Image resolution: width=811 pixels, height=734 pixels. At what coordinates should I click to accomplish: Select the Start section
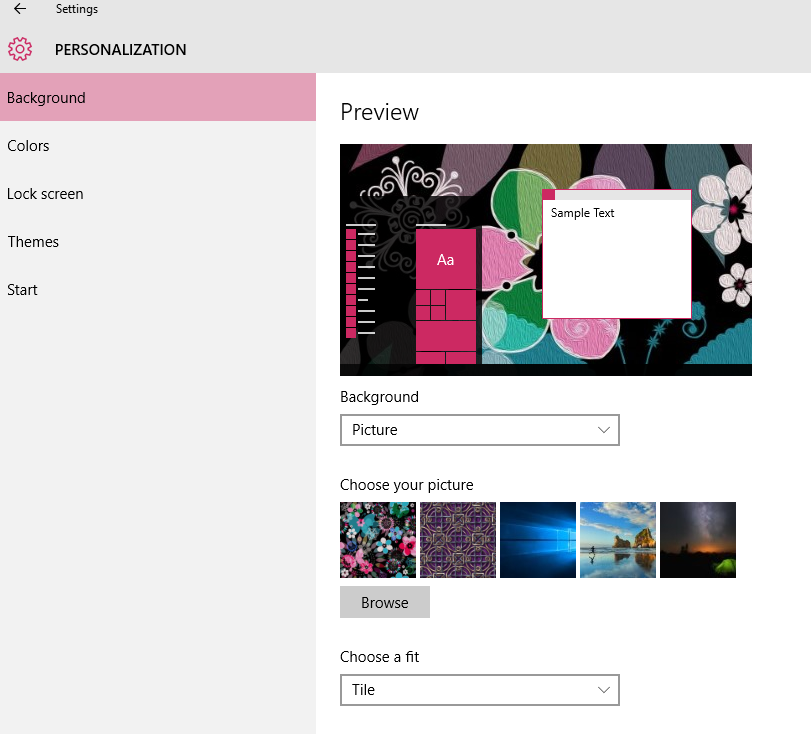(x=158, y=290)
